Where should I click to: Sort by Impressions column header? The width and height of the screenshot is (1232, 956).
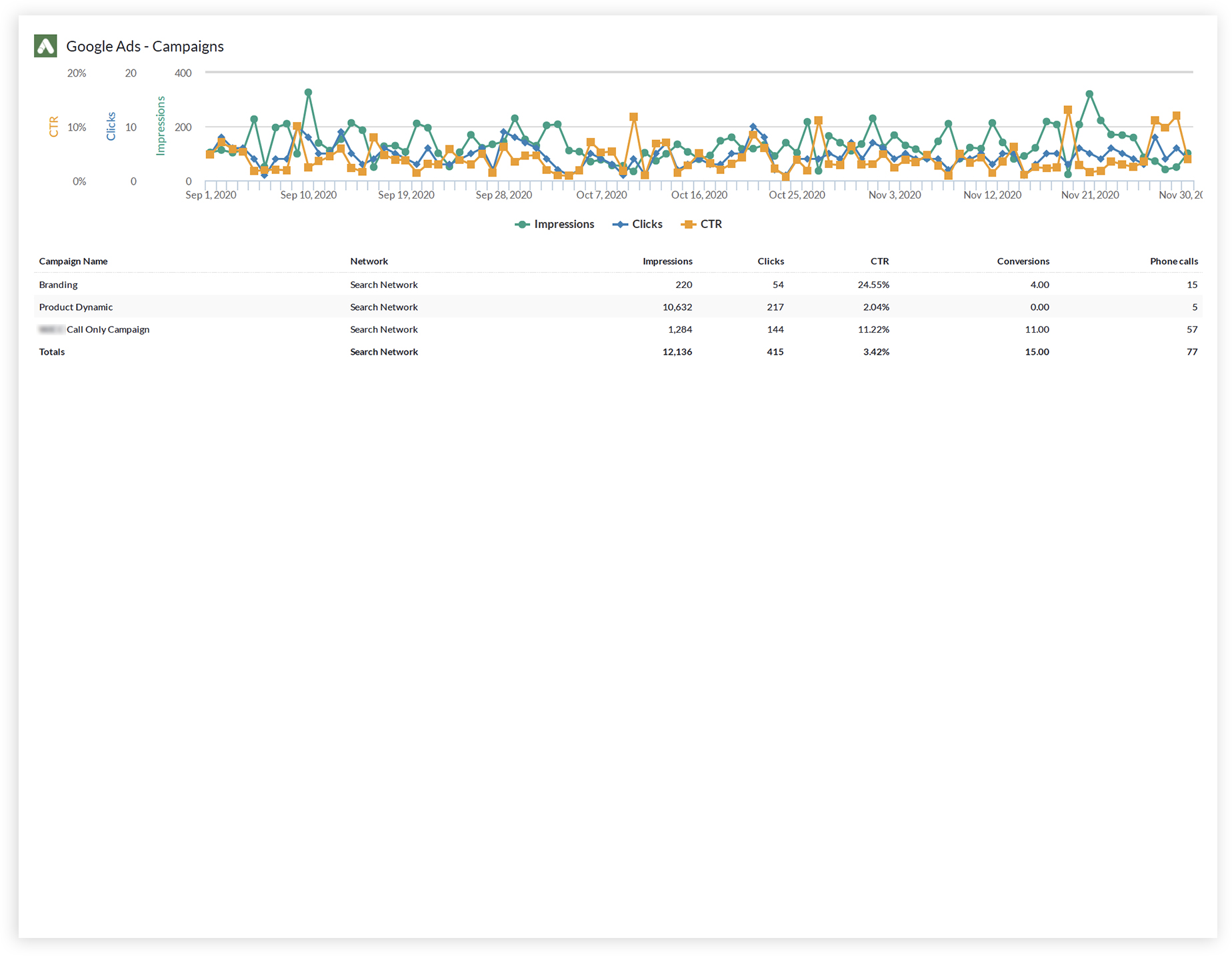click(667, 261)
